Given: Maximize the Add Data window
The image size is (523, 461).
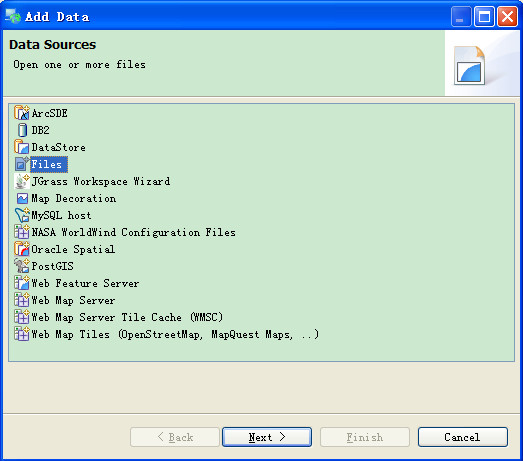Looking at the screenshot, I should [484, 16].
